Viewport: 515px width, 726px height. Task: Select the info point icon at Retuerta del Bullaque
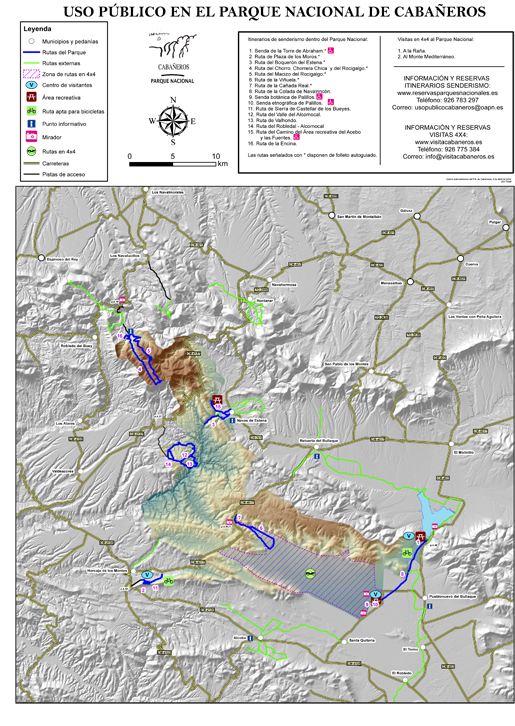point(316,456)
